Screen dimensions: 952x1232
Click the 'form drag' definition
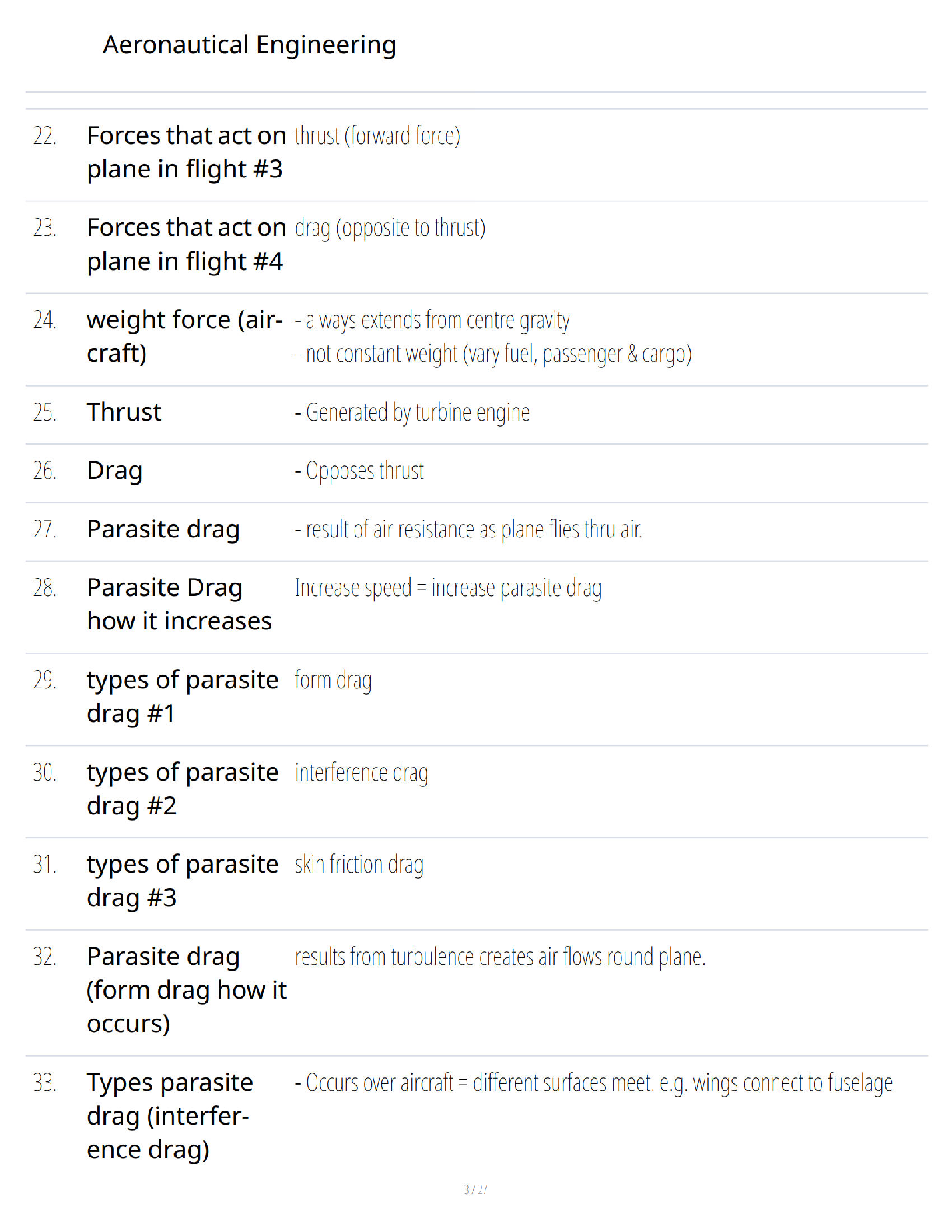(x=333, y=681)
